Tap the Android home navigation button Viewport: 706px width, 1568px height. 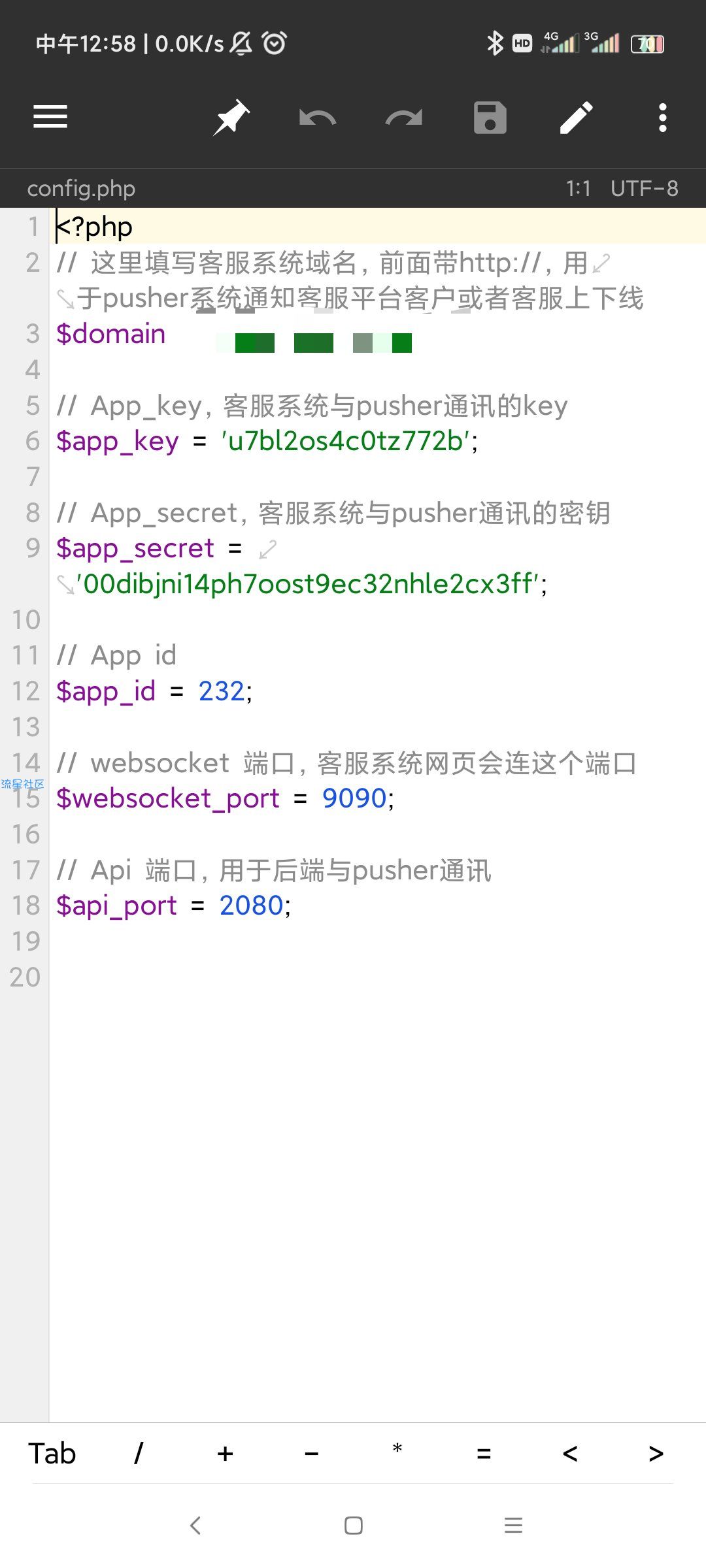coord(354,1526)
